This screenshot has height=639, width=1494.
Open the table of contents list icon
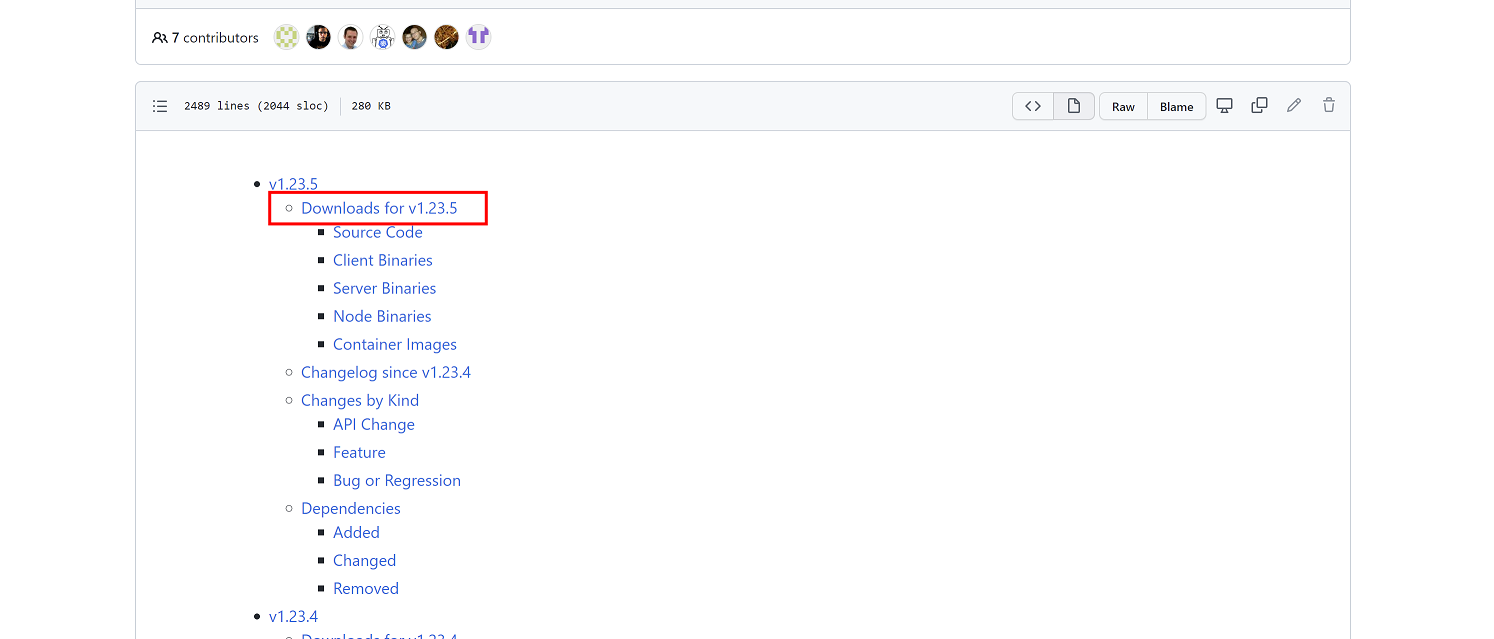click(x=160, y=106)
